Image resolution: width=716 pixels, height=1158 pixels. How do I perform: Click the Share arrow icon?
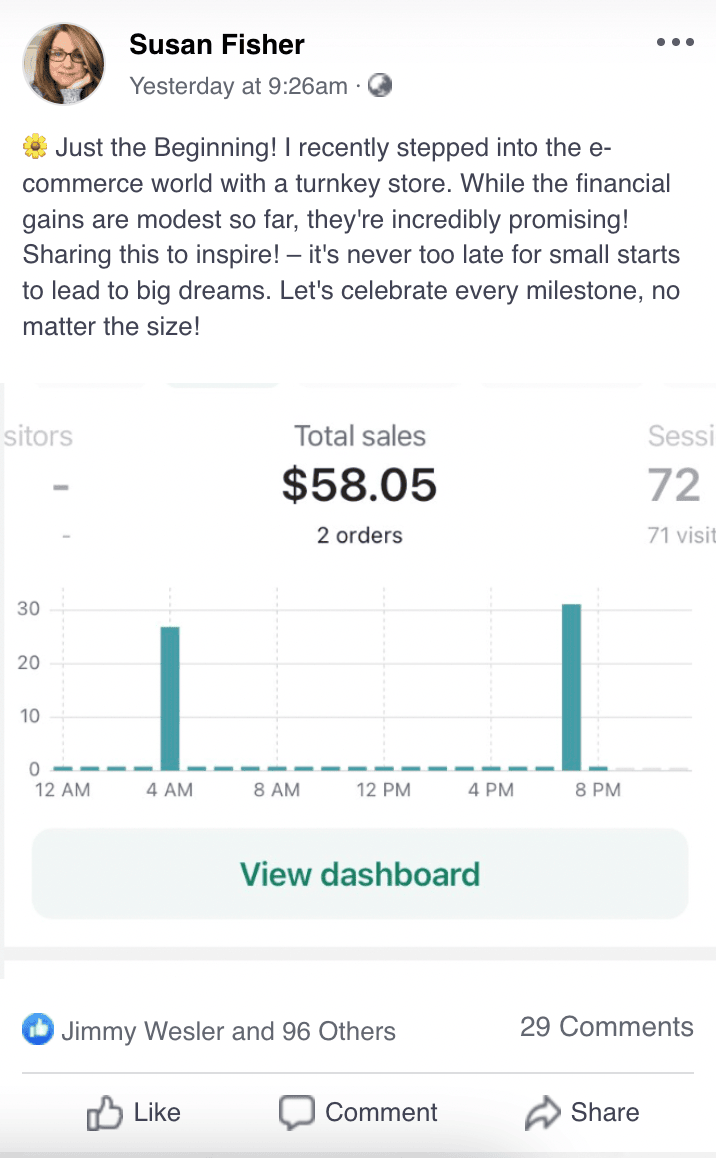coord(542,1113)
